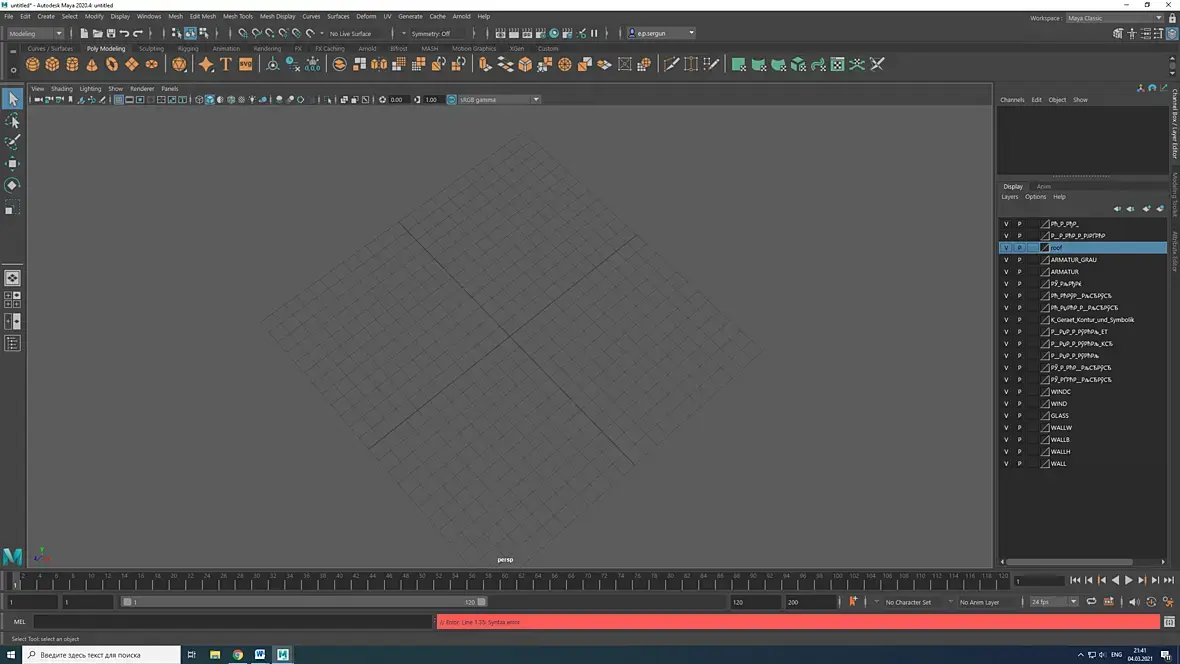This screenshot has height=664, width=1180.
Task: Switch to Rigging shelf tab
Action: (x=188, y=48)
